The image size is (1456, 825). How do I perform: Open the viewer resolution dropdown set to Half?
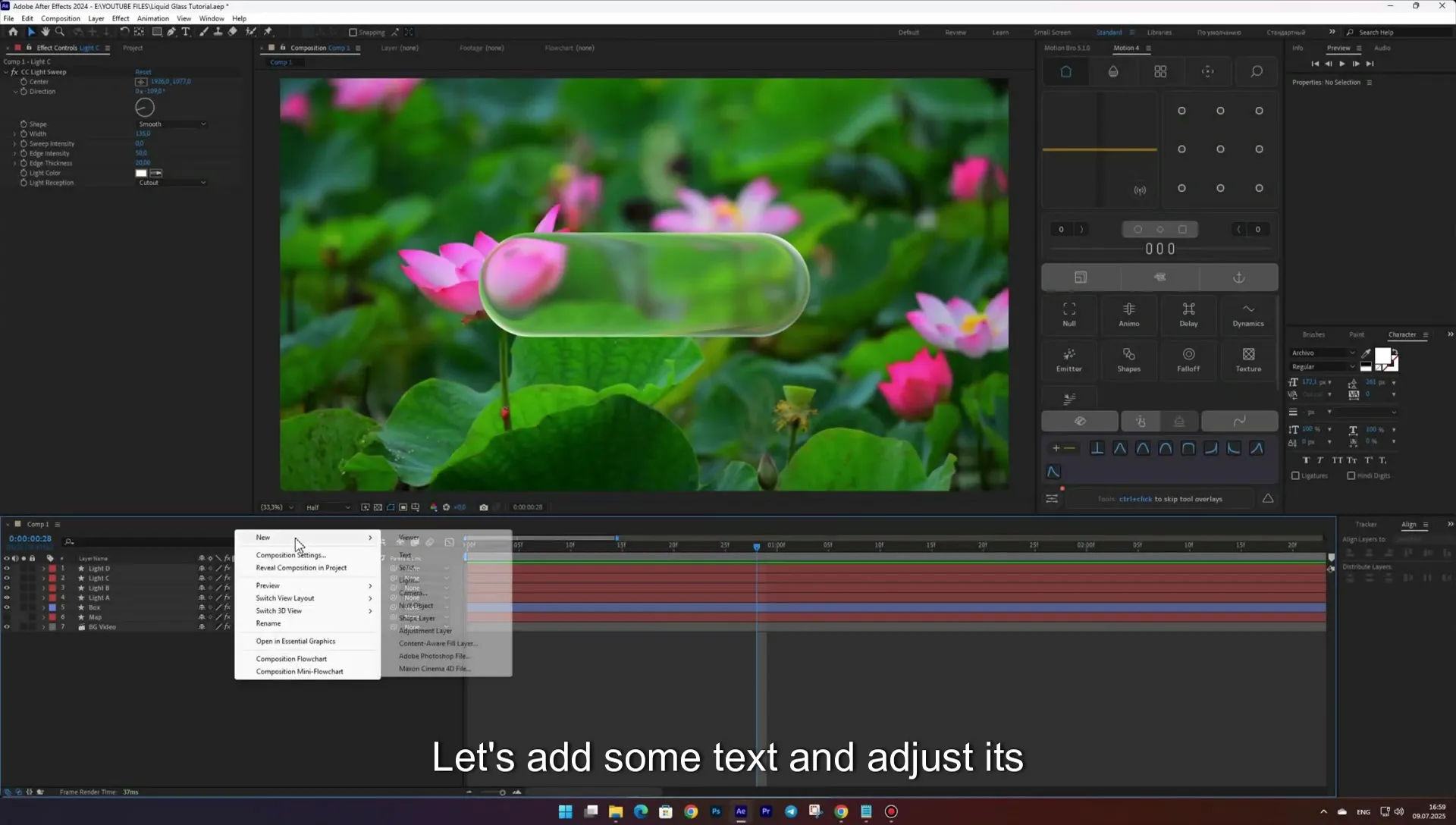coord(328,507)
